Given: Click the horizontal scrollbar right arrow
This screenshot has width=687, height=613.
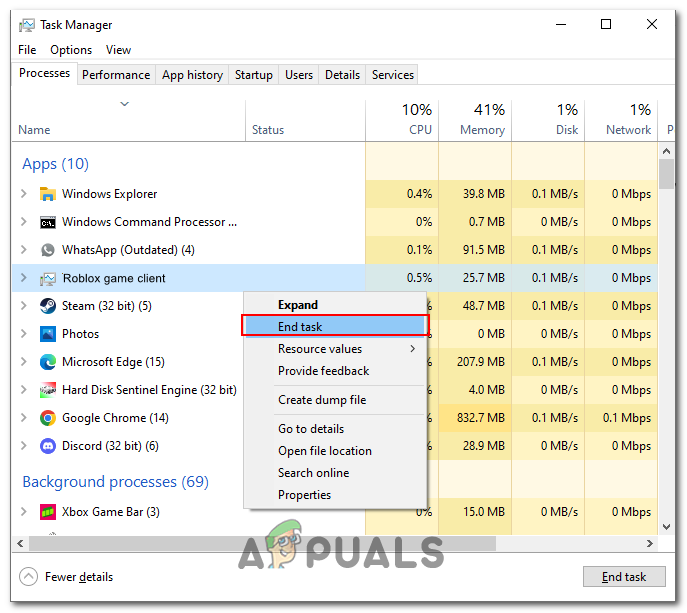Looking at the screenshot, I should click(650, 543).
